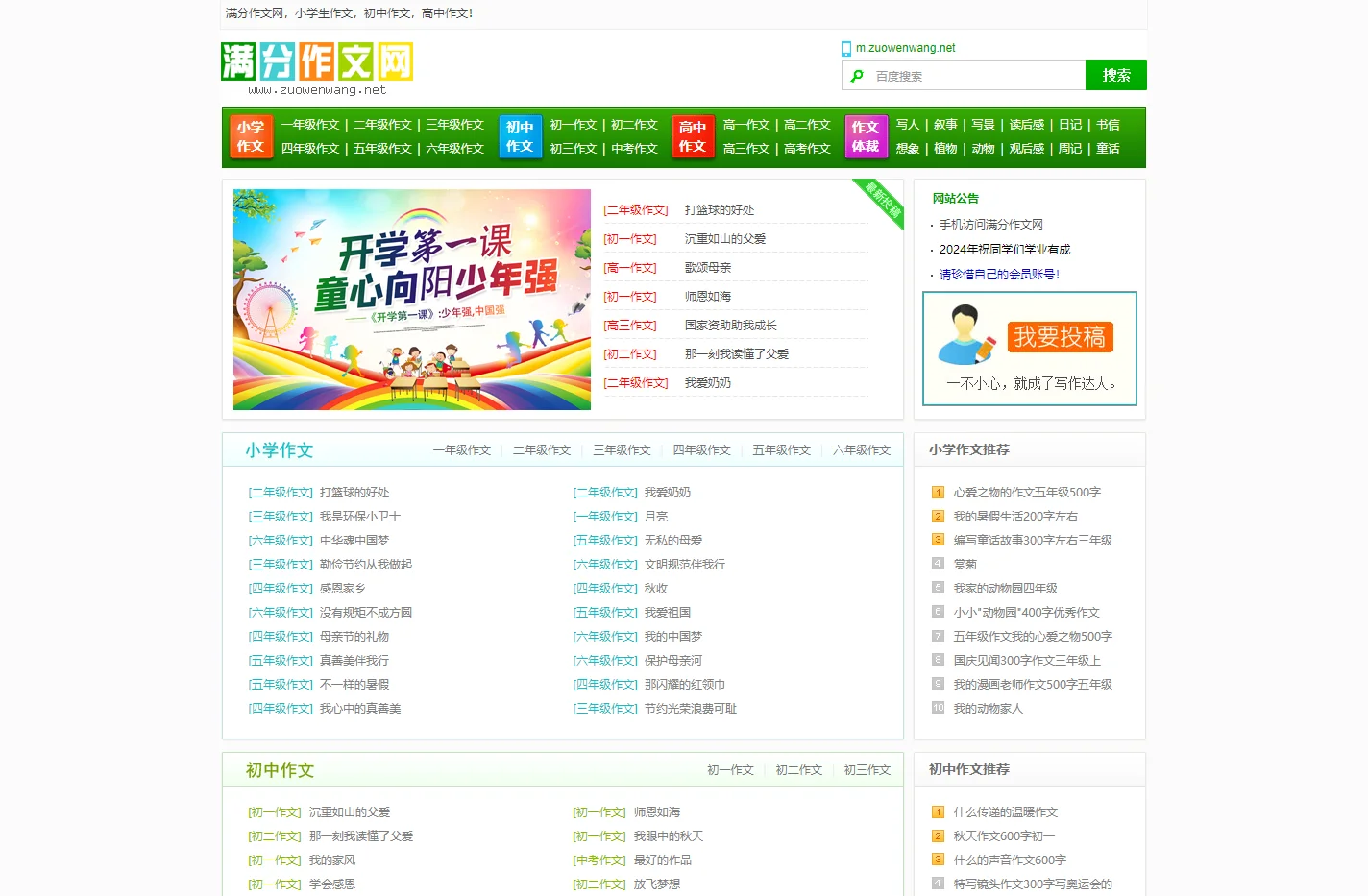Open article 我心中的真善美
1368x896 pixels.
360,709
